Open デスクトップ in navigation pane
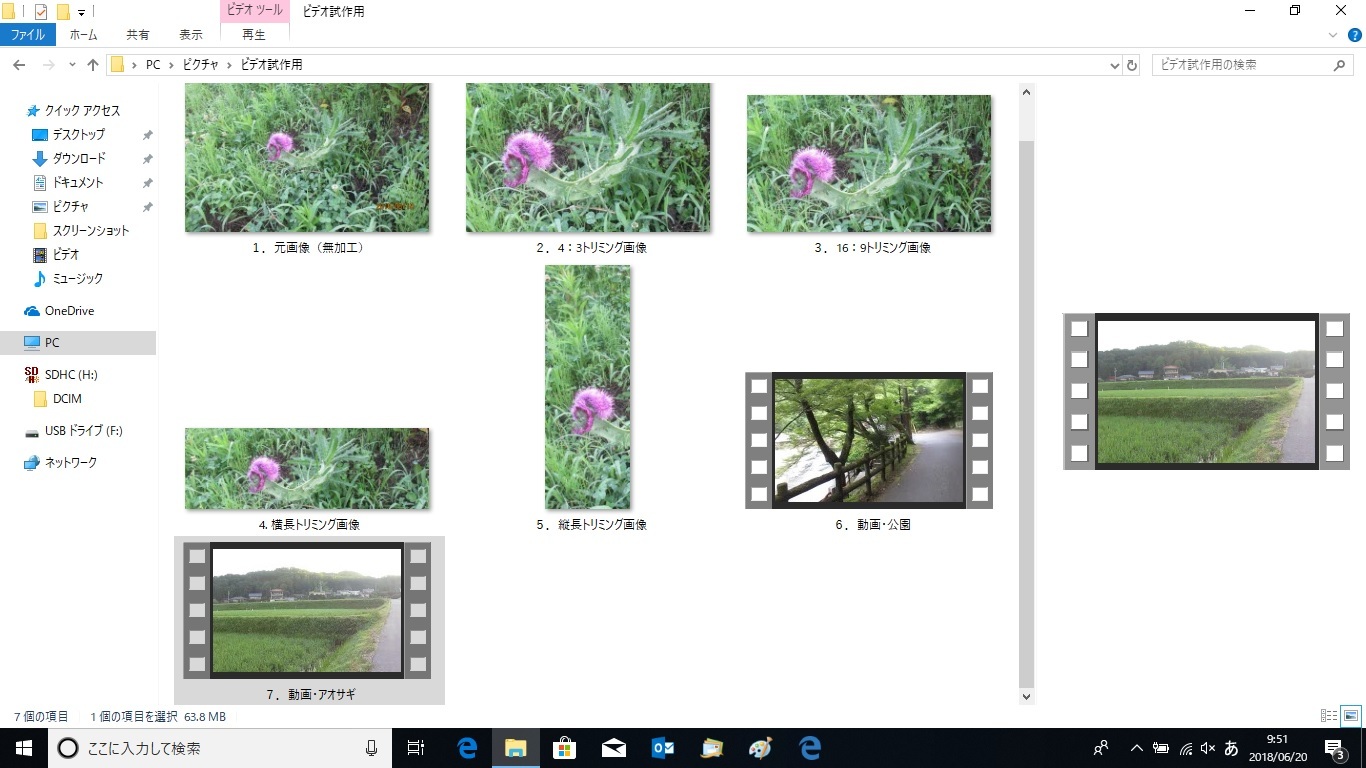1366x768 pixels. point(78,135)
